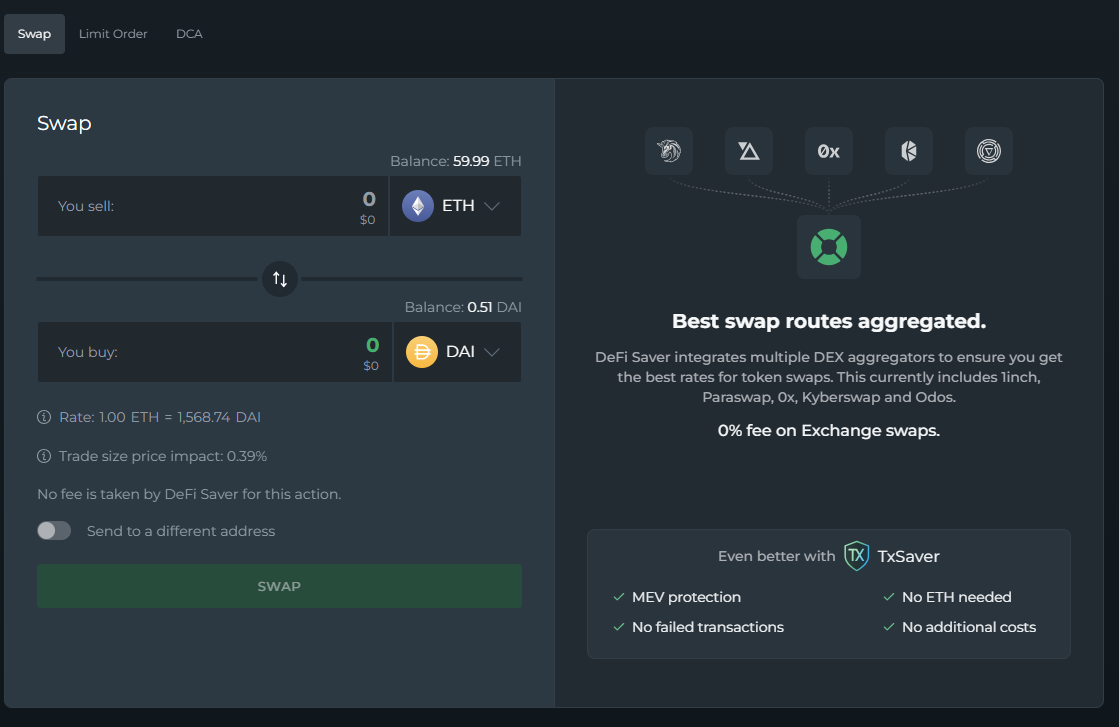Click the Kyberswap aggregator icon
The width and height of the screenshot is (1119, 727).
coord(909,152)
